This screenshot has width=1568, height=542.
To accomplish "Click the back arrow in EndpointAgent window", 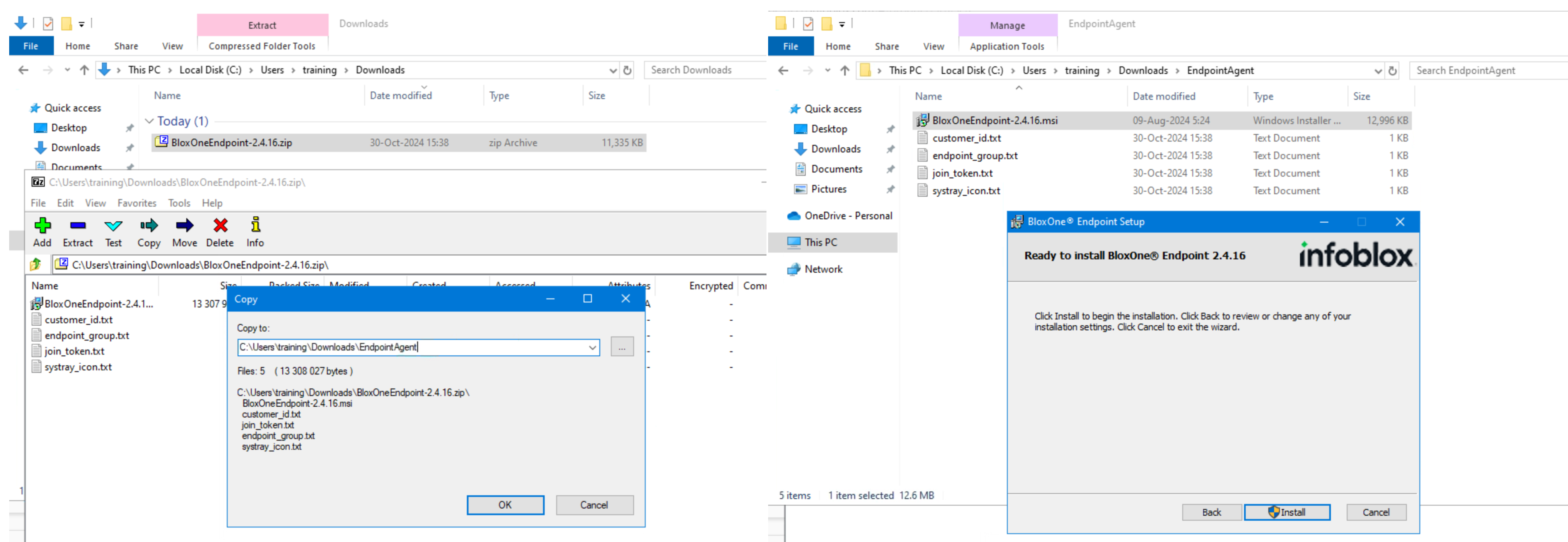I will (x=784, y=71).
